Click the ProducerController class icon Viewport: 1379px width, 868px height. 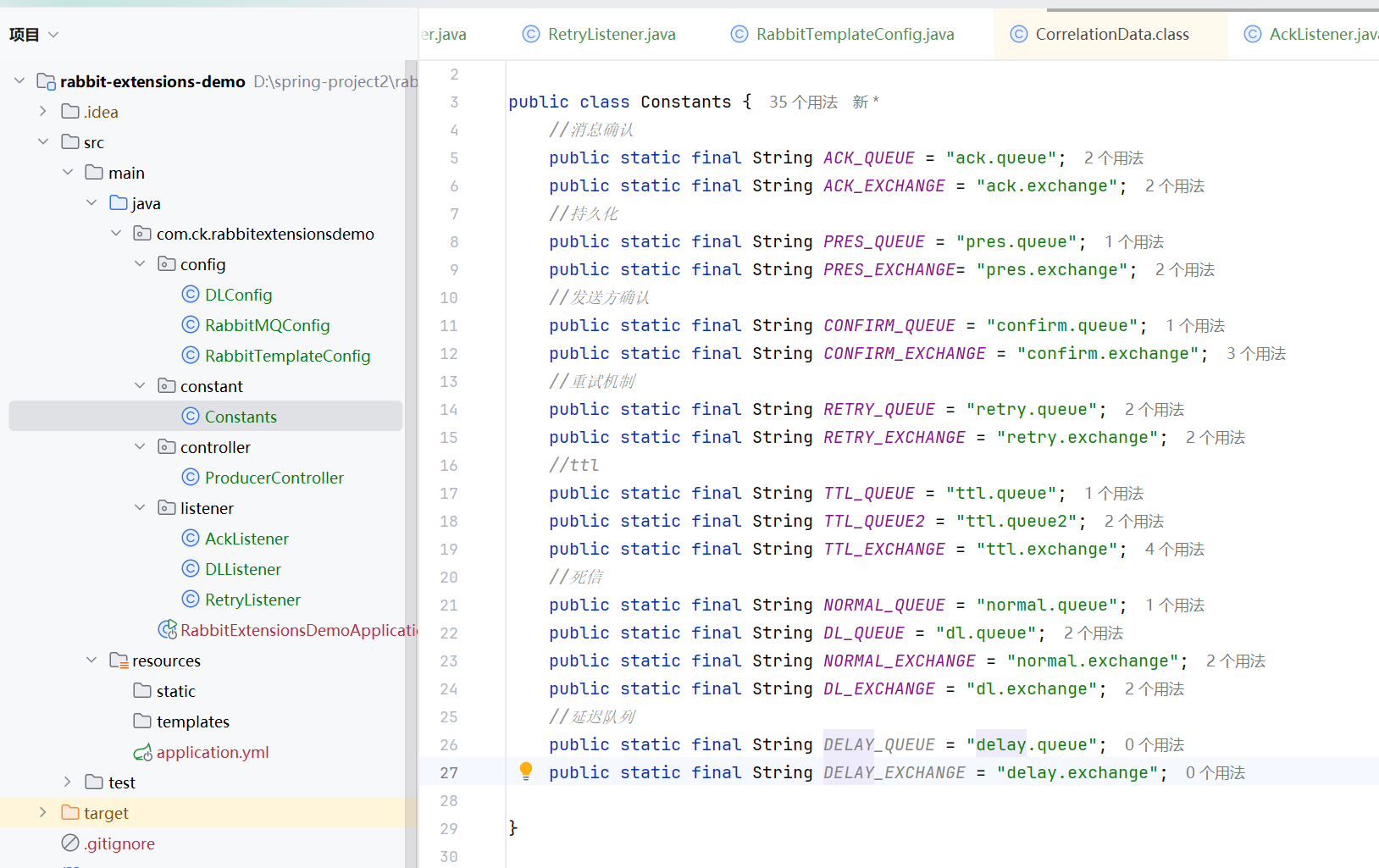[191, 477]
